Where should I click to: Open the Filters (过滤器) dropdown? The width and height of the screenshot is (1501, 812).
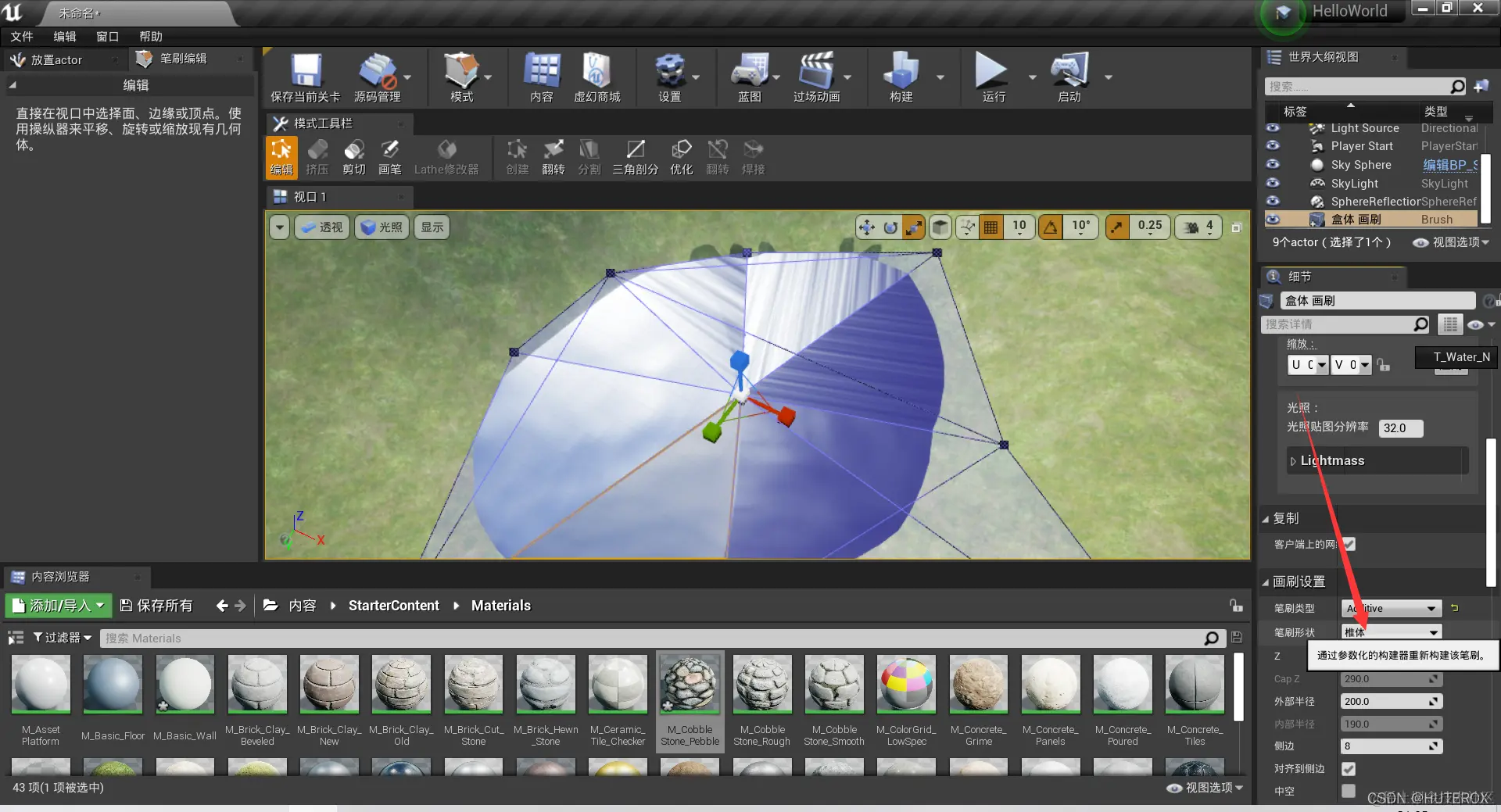coord(62,638)
